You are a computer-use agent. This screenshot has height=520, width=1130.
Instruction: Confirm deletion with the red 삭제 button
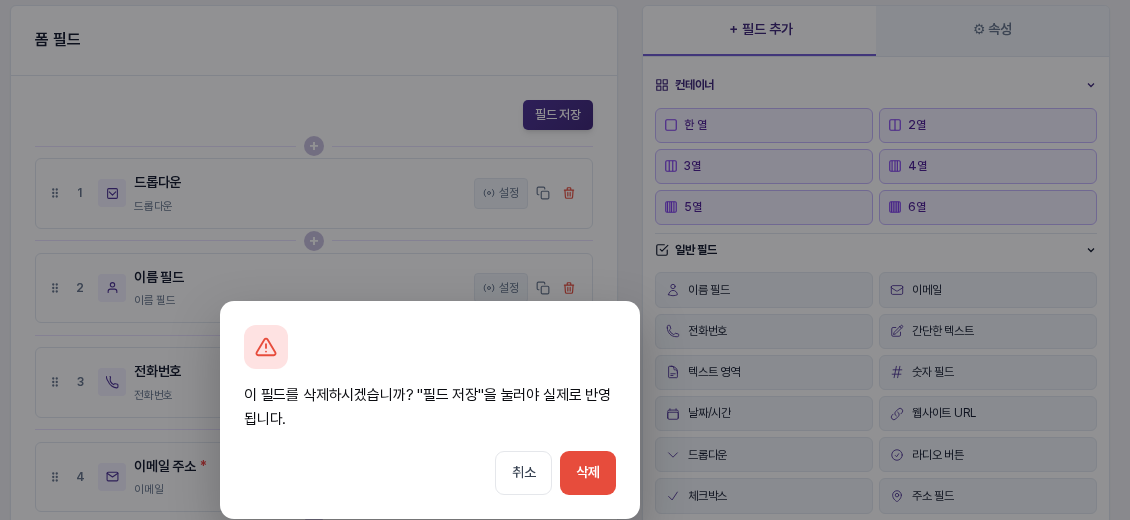587,472
